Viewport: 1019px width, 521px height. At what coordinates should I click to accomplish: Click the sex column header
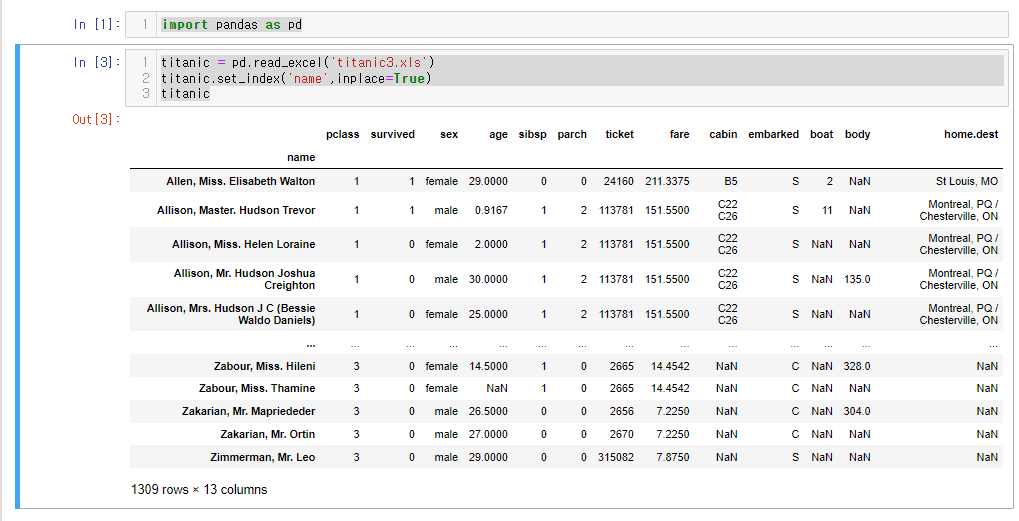pyautogui.click(x=449, y=134)
